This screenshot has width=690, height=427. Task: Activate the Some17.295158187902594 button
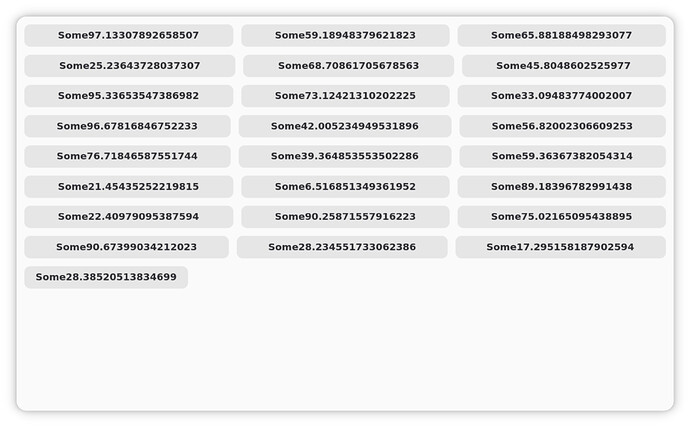click(560, 247)
